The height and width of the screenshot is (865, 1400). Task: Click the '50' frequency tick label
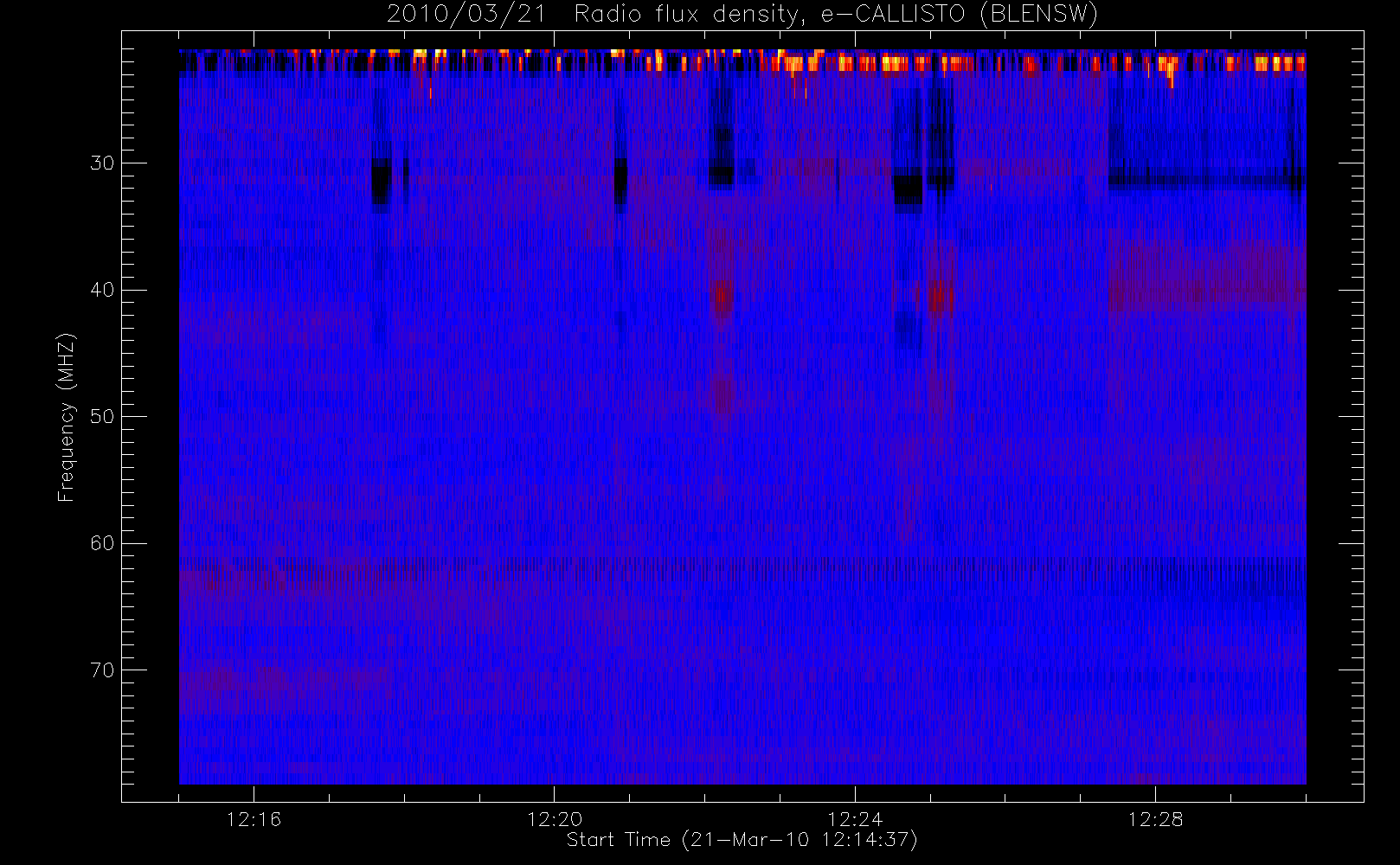click(x=102, y=417)
